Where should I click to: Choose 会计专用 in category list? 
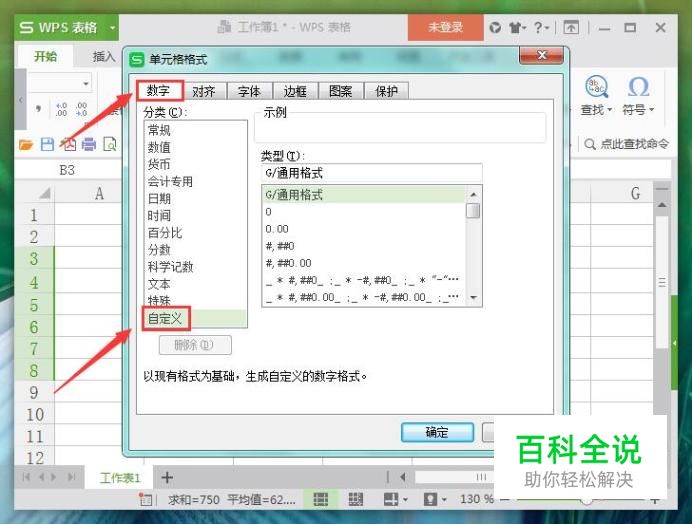point(195,181)
